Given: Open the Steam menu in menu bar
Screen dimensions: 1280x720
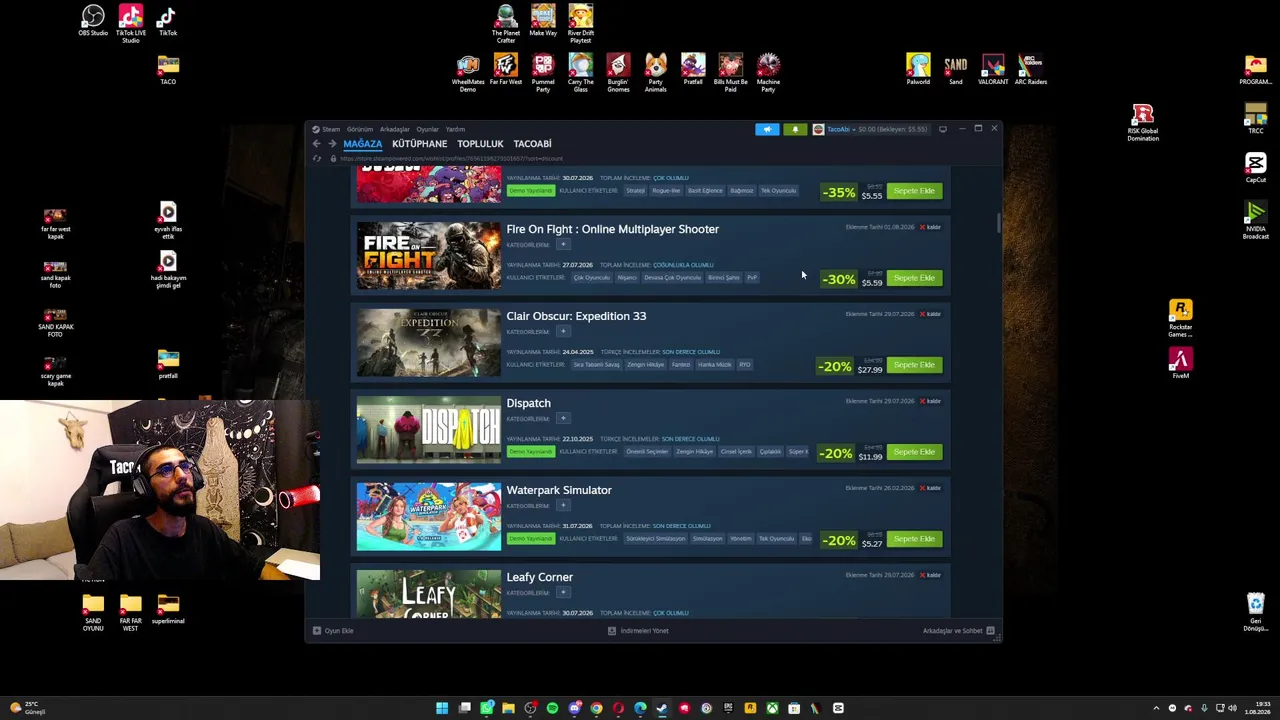Looking at the screenshot, I should tap(331, 129).
